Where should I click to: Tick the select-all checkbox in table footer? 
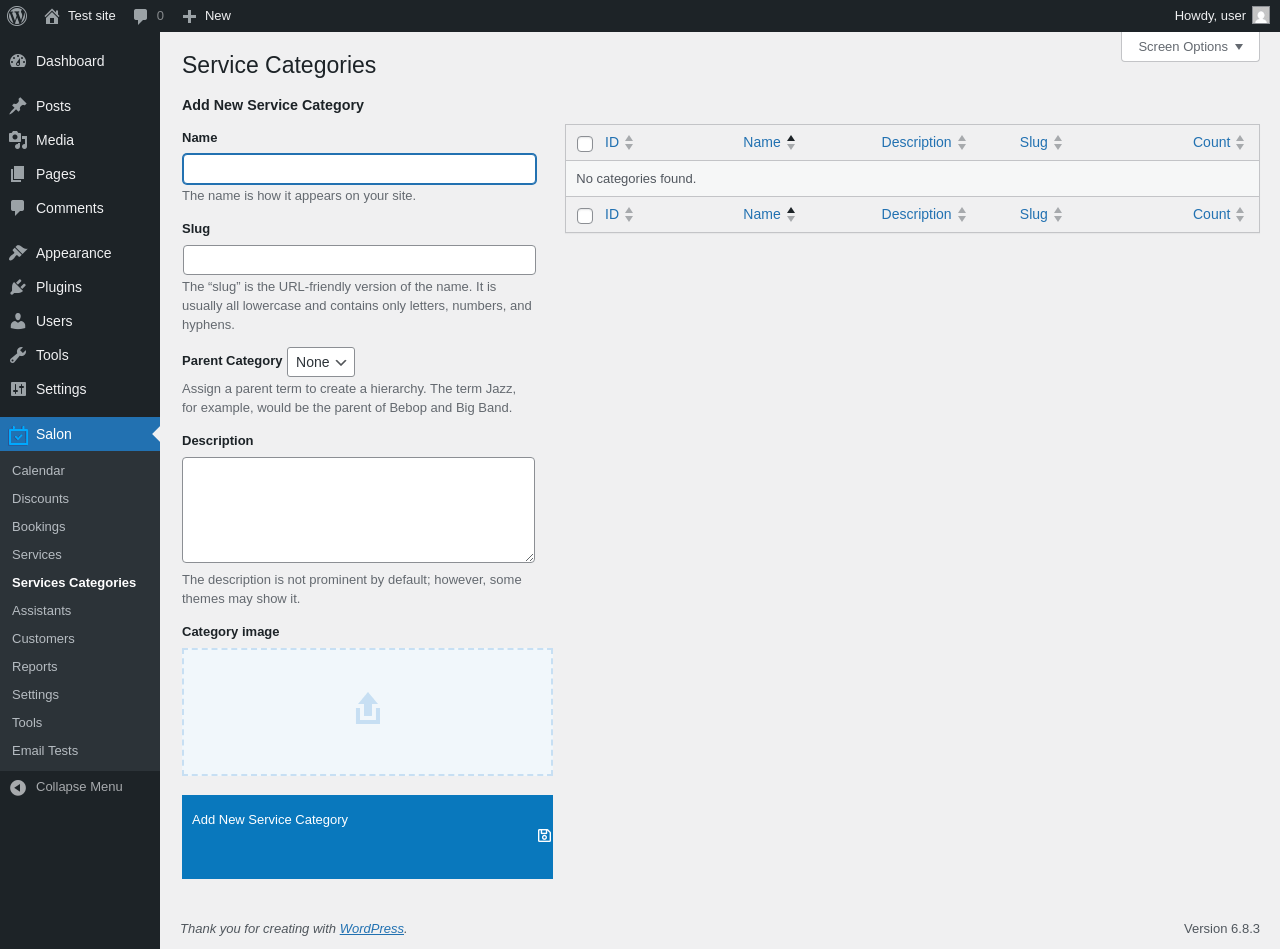[585, 216]
